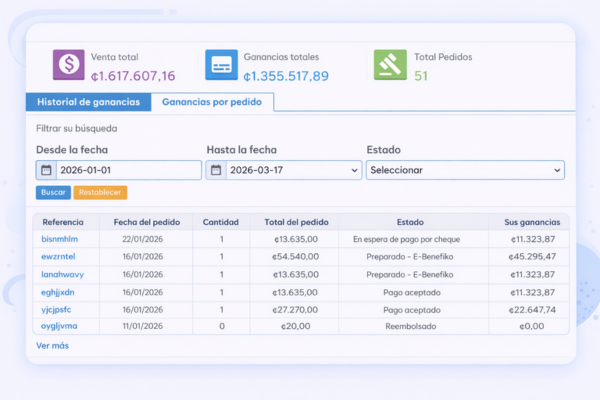The image size is (600, 400).
Task: Click the ¢0,00 earnings cell
Action: coord(532,326)
